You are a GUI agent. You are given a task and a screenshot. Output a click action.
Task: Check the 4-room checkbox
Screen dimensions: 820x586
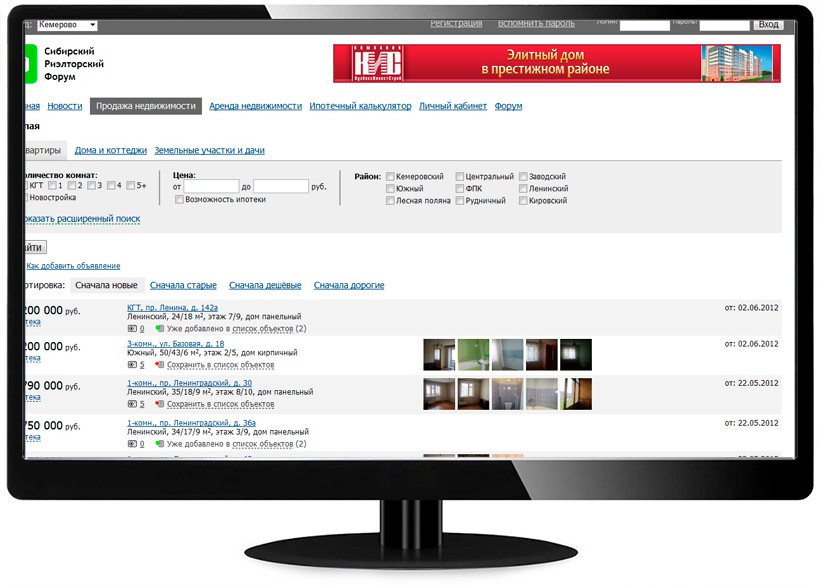pyautogui.click(x=111, y=186)
